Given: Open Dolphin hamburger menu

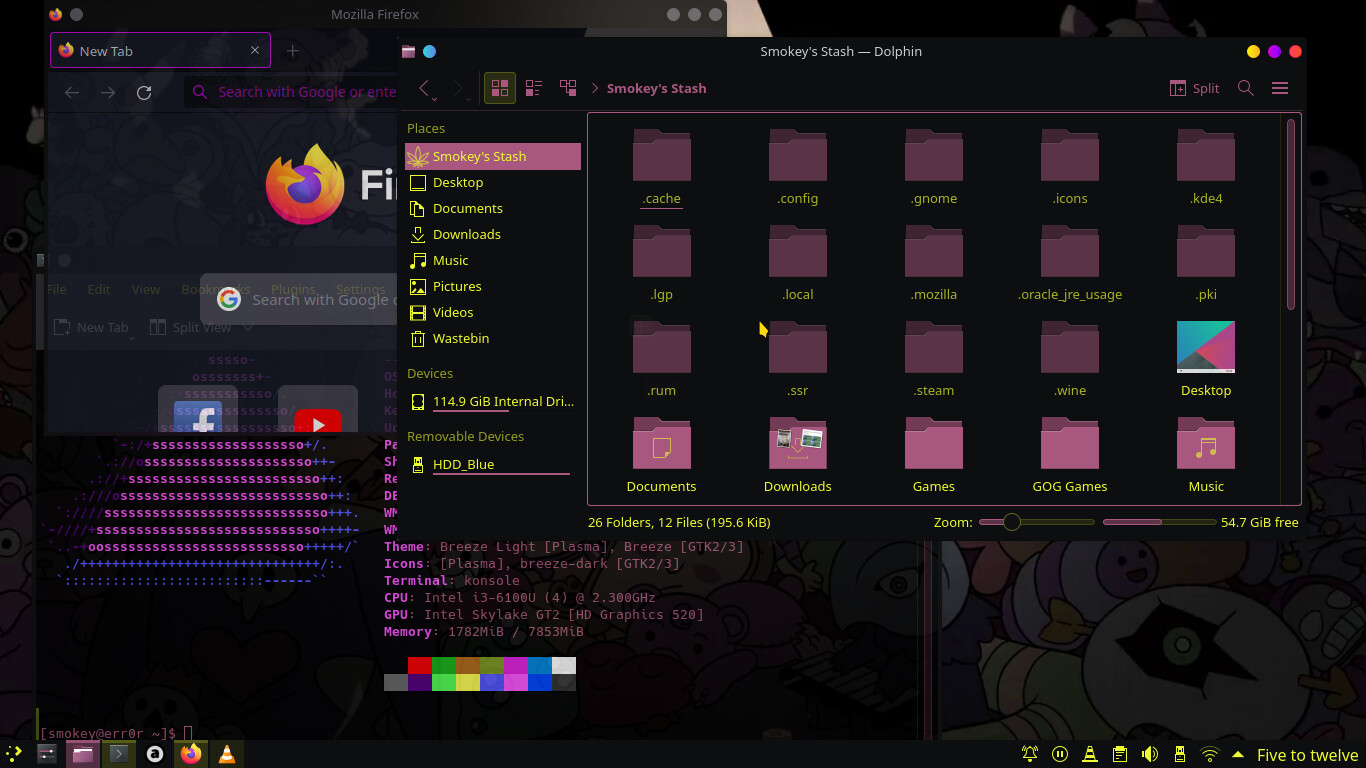Looking at the screenshot, I should (x=1279, y=88).
